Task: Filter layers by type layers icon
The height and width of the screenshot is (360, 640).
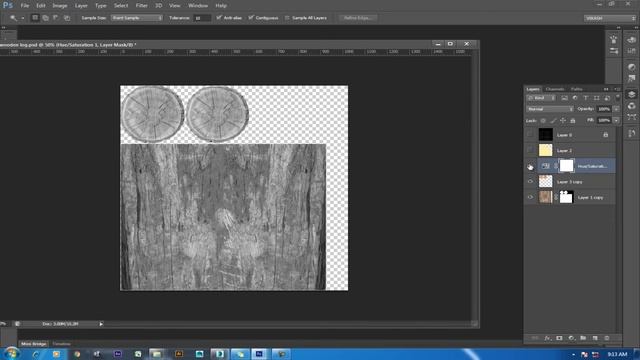Action: click(x=586, y=98)
